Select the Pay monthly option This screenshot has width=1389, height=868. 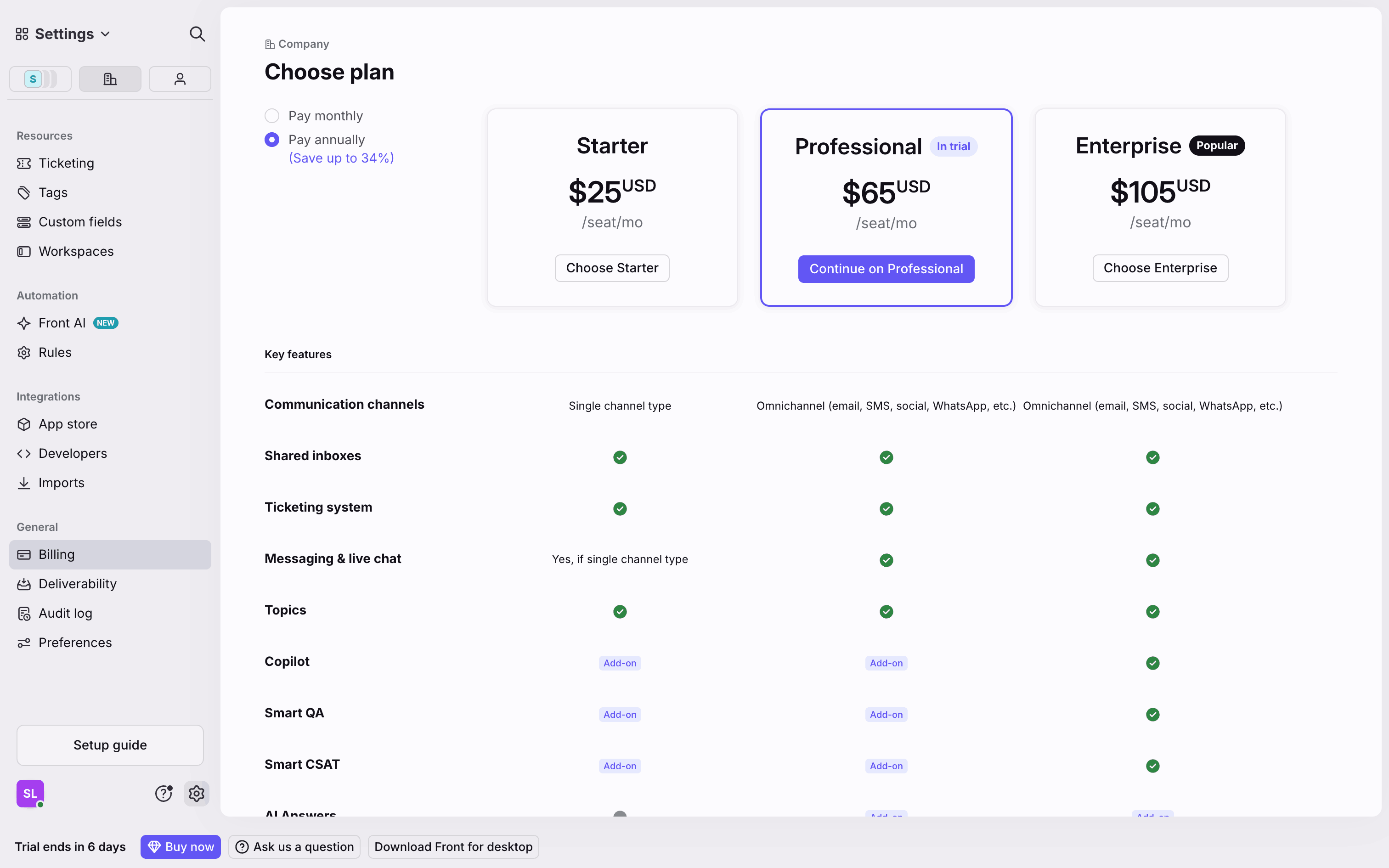click(271, 115)
